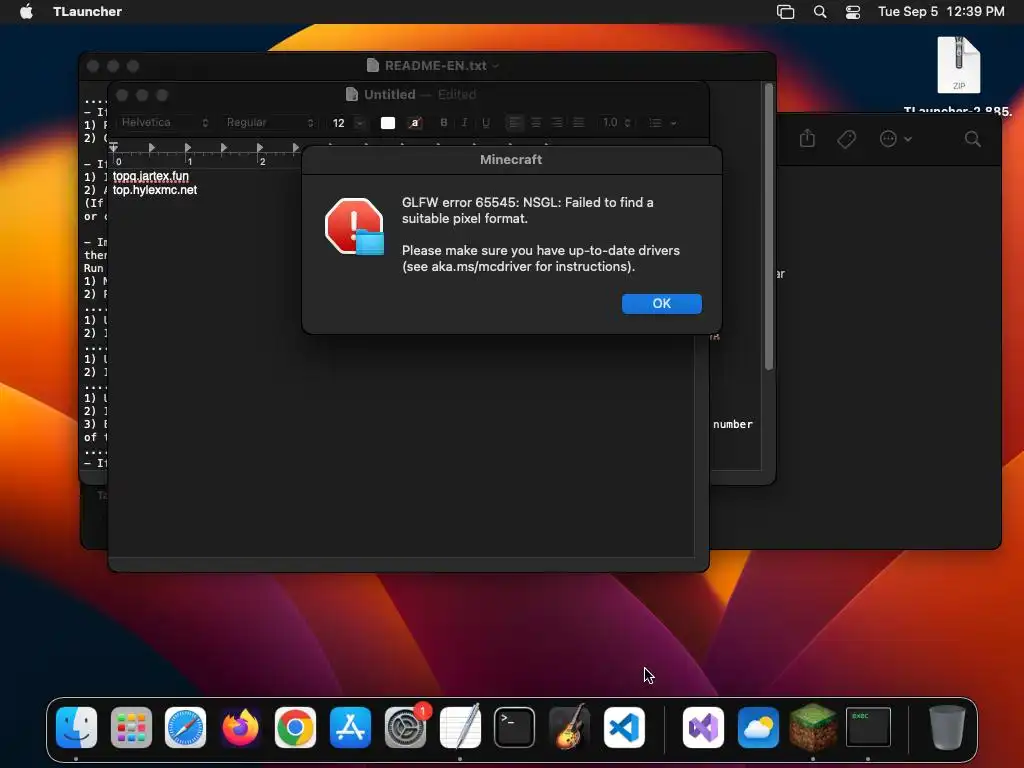The height and width of the screenshot is (768, 1024).
Task: Click the Tags icon in Finder toolbar
Action: point(846,138)
